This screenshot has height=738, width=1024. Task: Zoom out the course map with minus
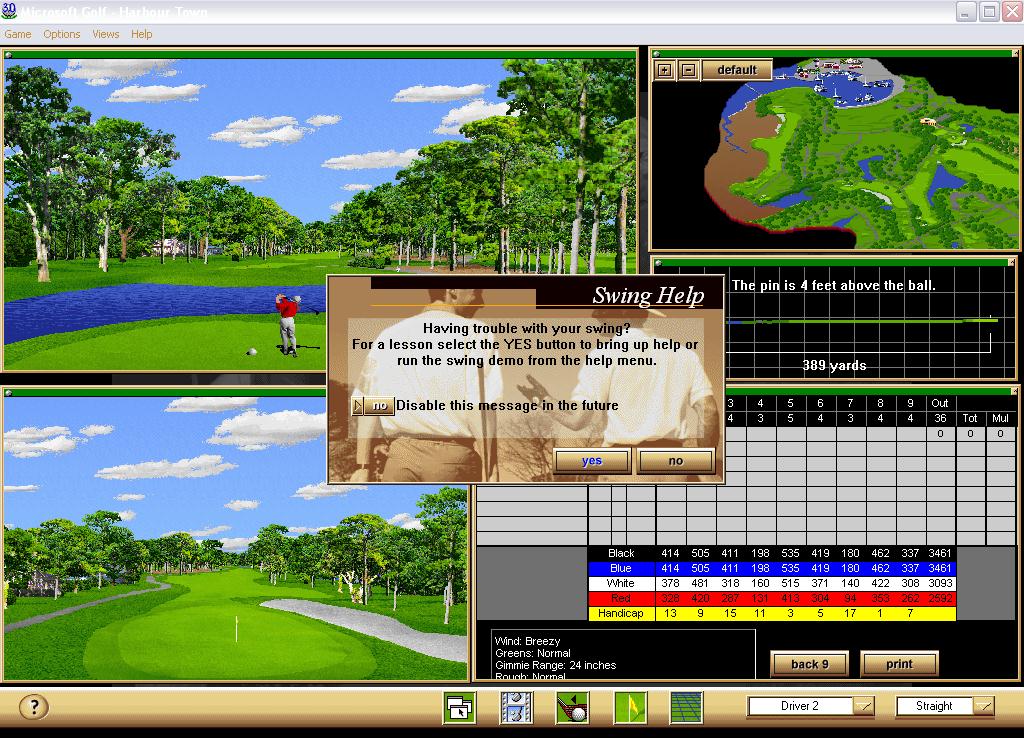pos(688,70)
